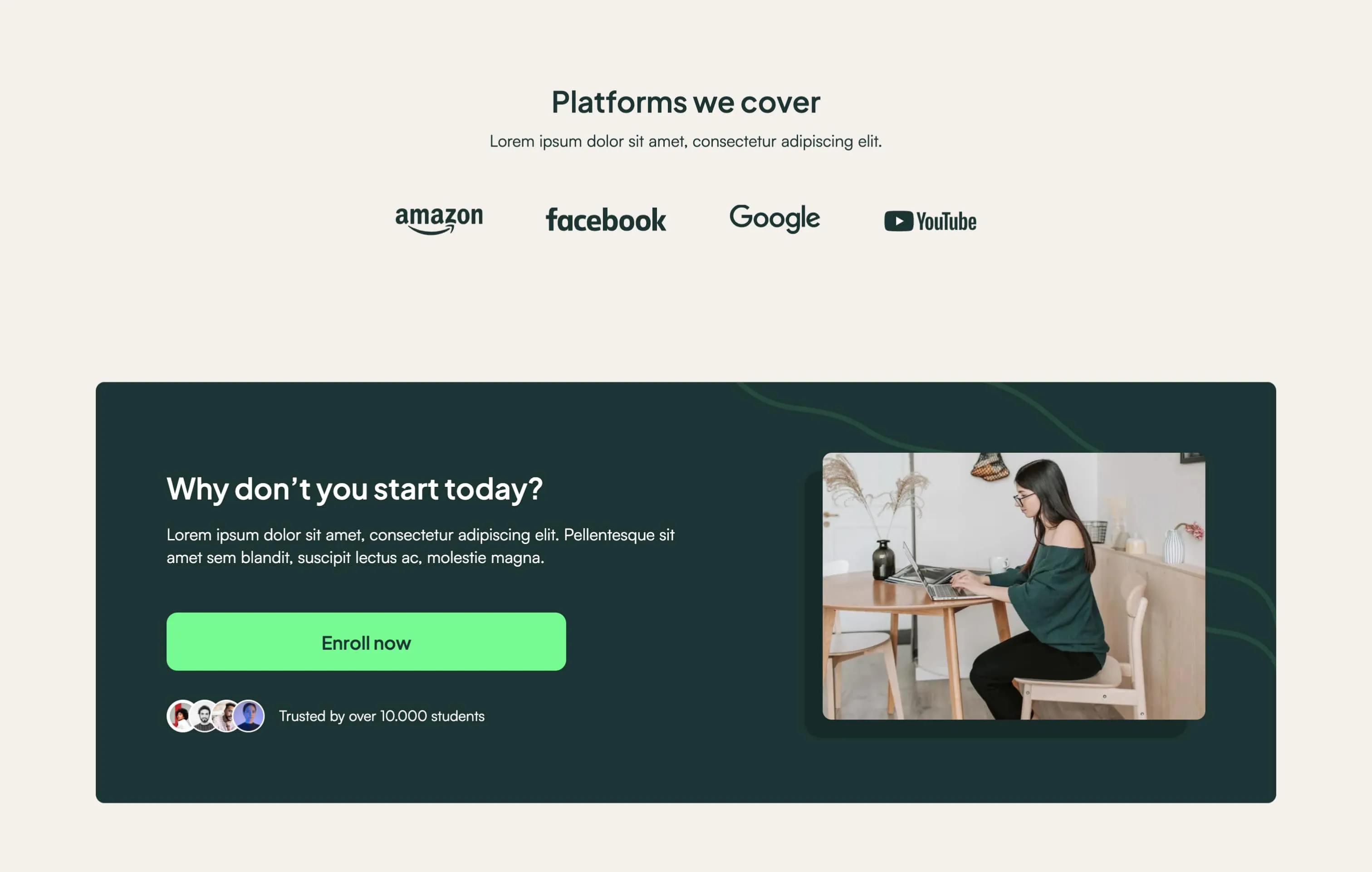The height and width of the screenshot is (872, 1372).
Task: Click the paragraph beginning 'Lorem ipsum dolor' in dark card
Action: [x=421, y=546]
